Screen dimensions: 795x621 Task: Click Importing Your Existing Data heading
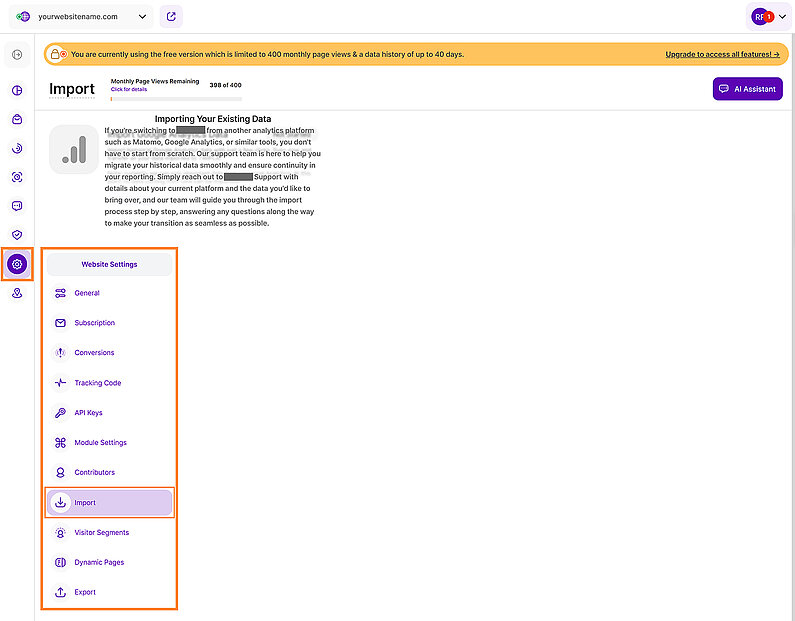coord(213,119)
